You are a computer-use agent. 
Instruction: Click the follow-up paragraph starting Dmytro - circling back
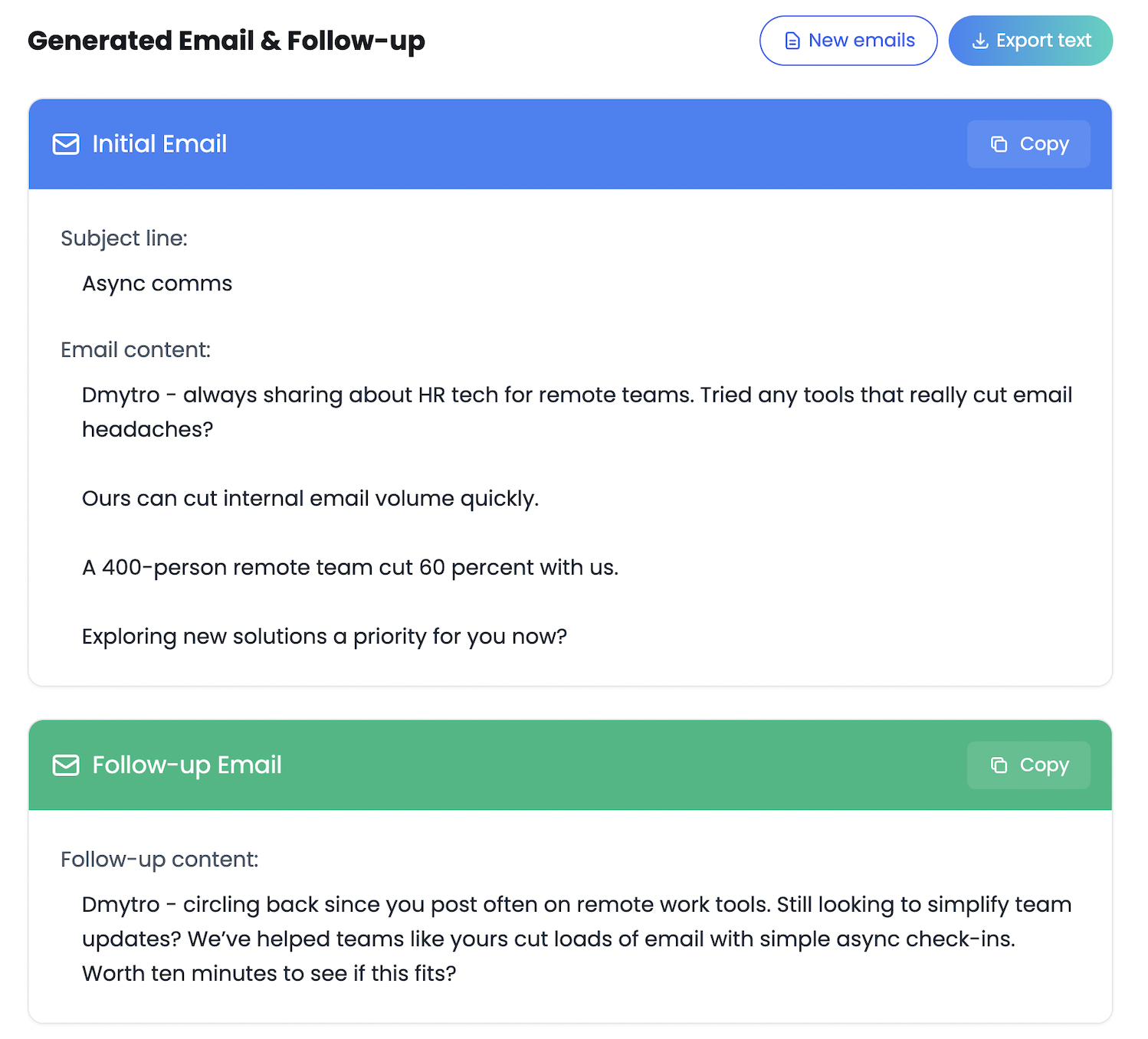pos(576,939)
